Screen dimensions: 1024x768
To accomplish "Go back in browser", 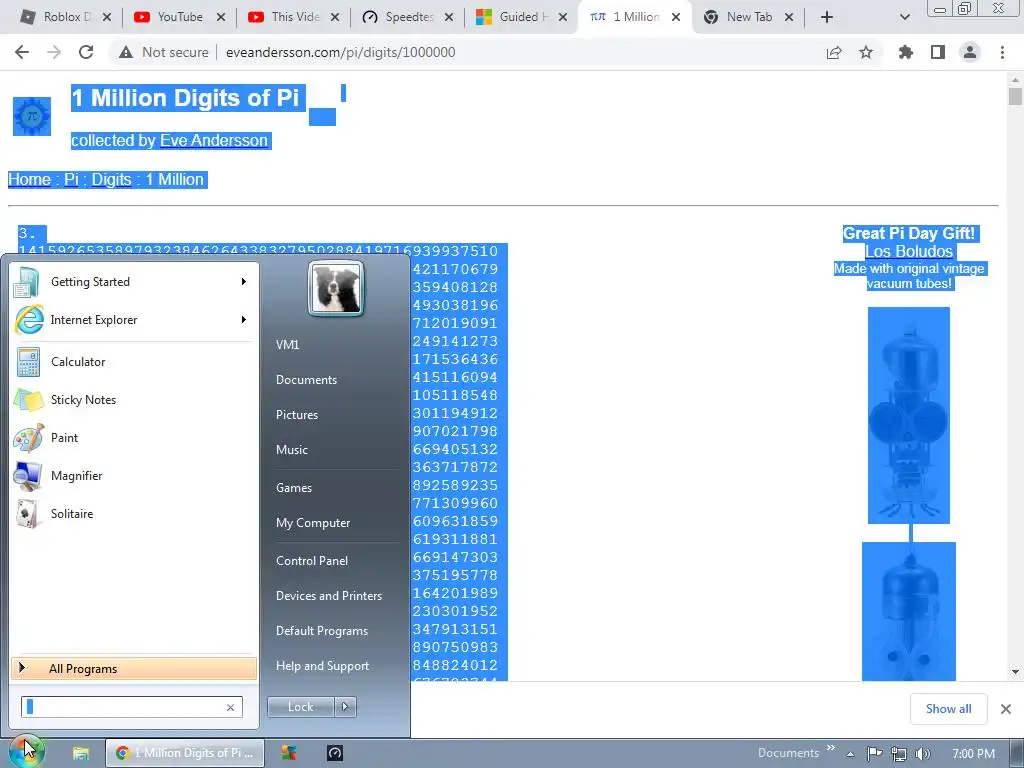I will point(22,52).
